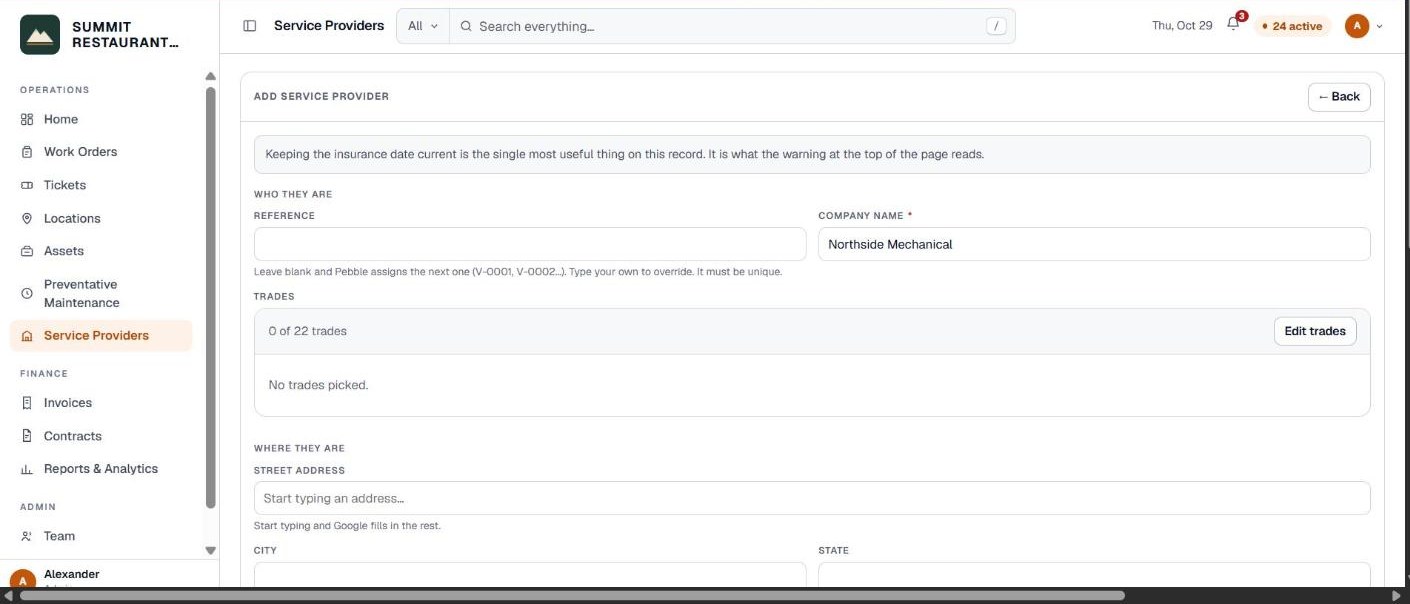Click sidebar scrollbar down arrow
This screenshot has width=1410, height=604.
tap(210, 550)
